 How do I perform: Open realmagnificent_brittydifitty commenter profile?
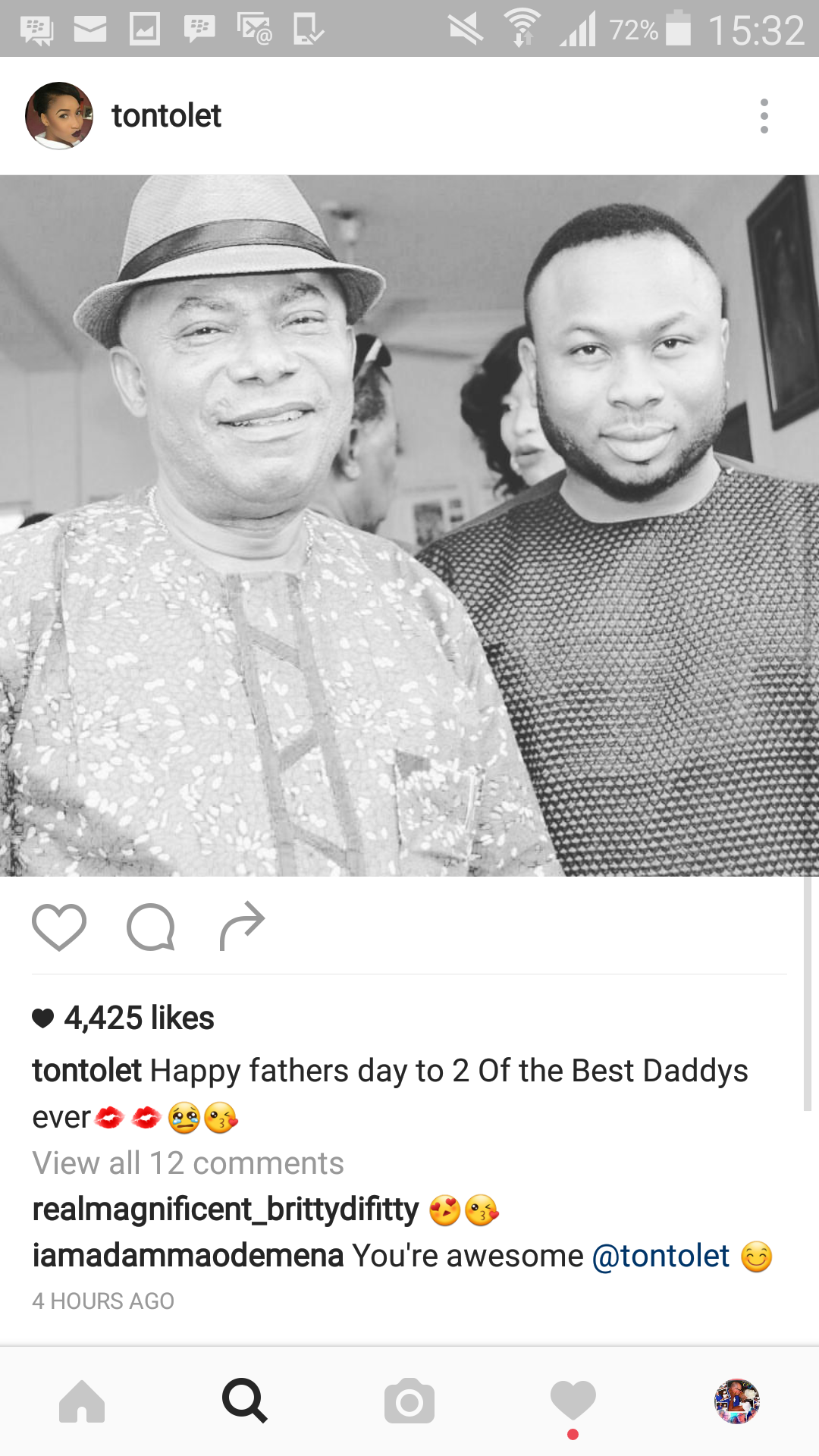coord(225,1210)
